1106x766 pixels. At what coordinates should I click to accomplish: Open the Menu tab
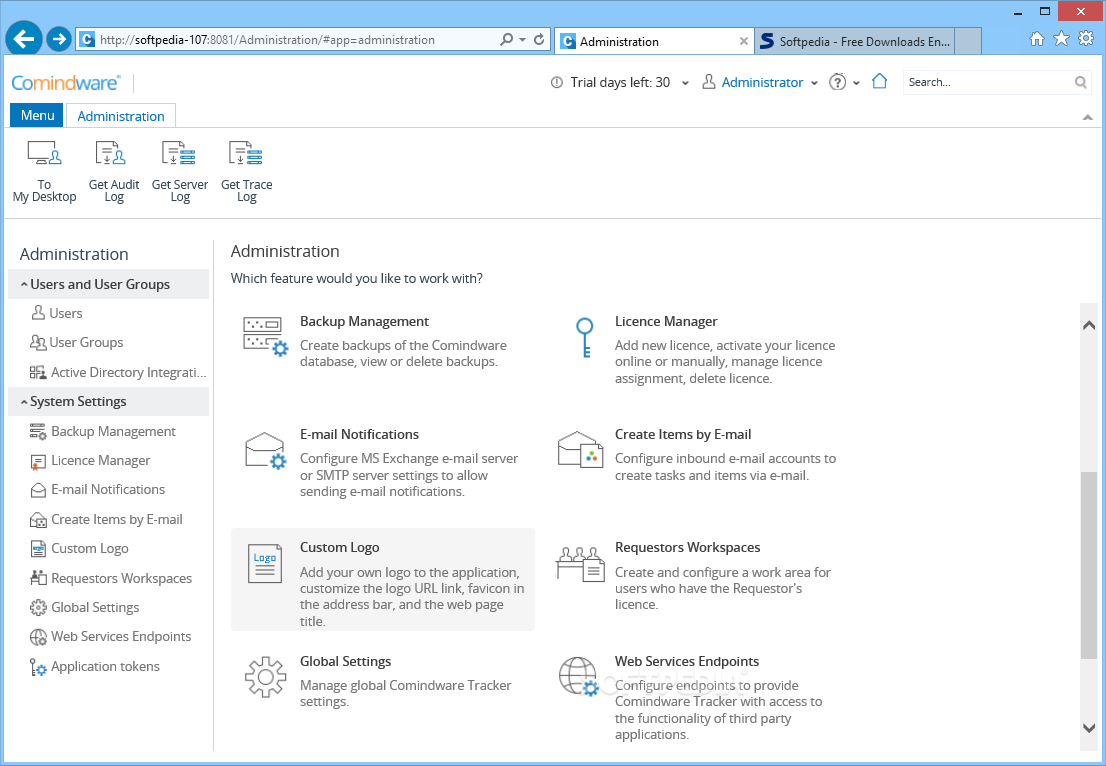(x=37, y=115)
